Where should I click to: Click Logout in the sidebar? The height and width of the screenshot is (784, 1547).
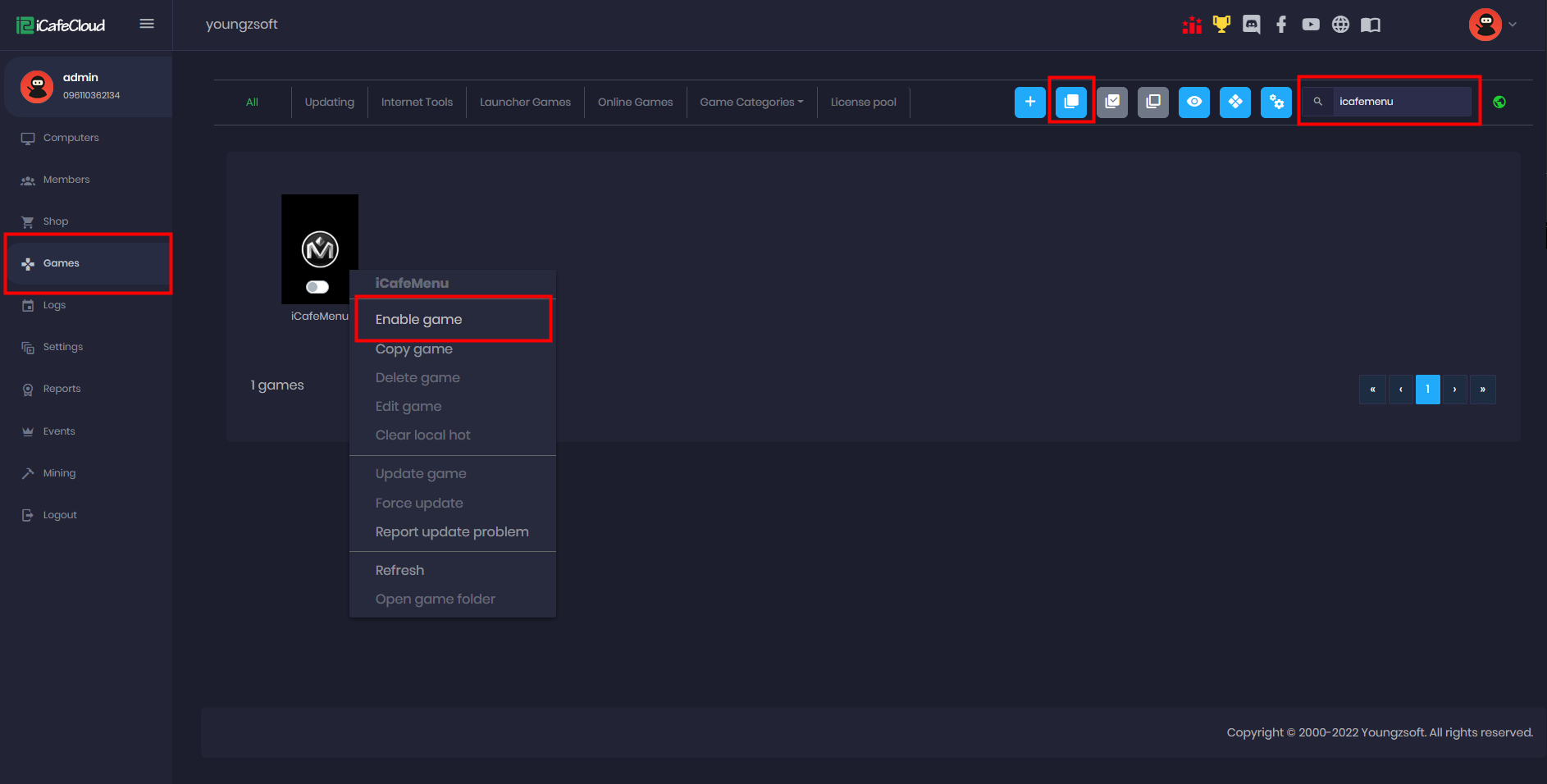click(x=60, y=515)
